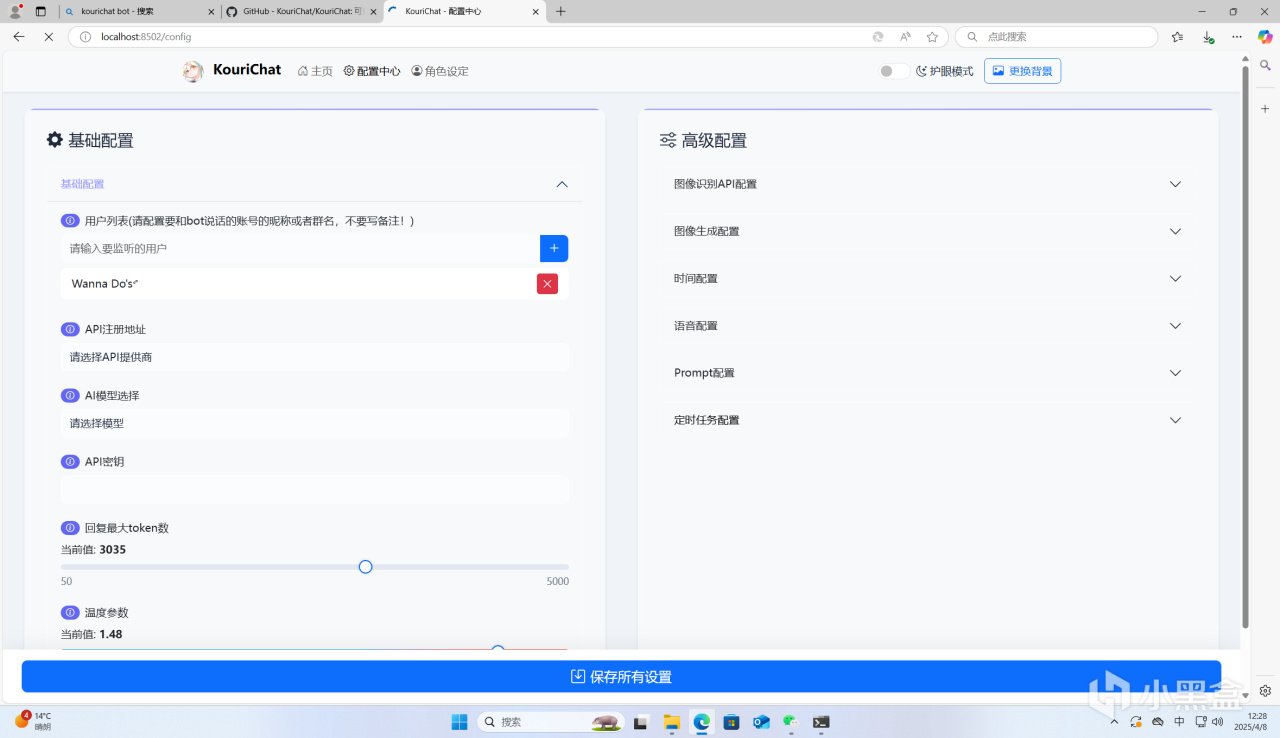The image size is (1280, 738).
Task: Click the 请输入要监听的用户 input field
Action: coord(300,248)
